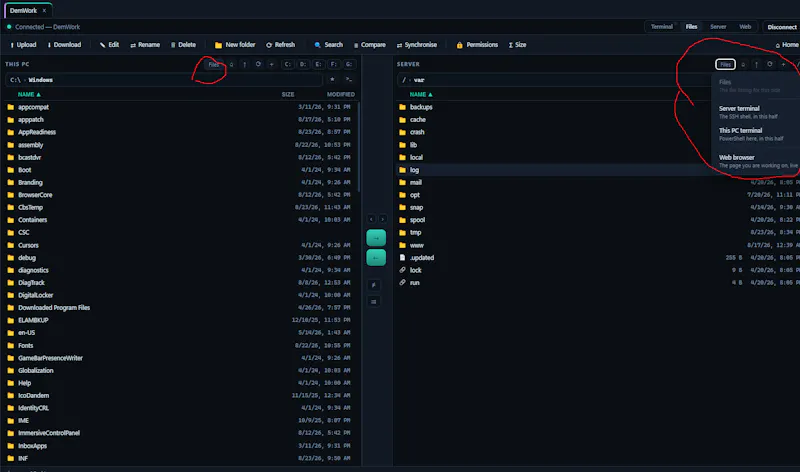Click the plus icon in the This PC pane
Viewport: 800px width, 472px height.
click(271, 64)
